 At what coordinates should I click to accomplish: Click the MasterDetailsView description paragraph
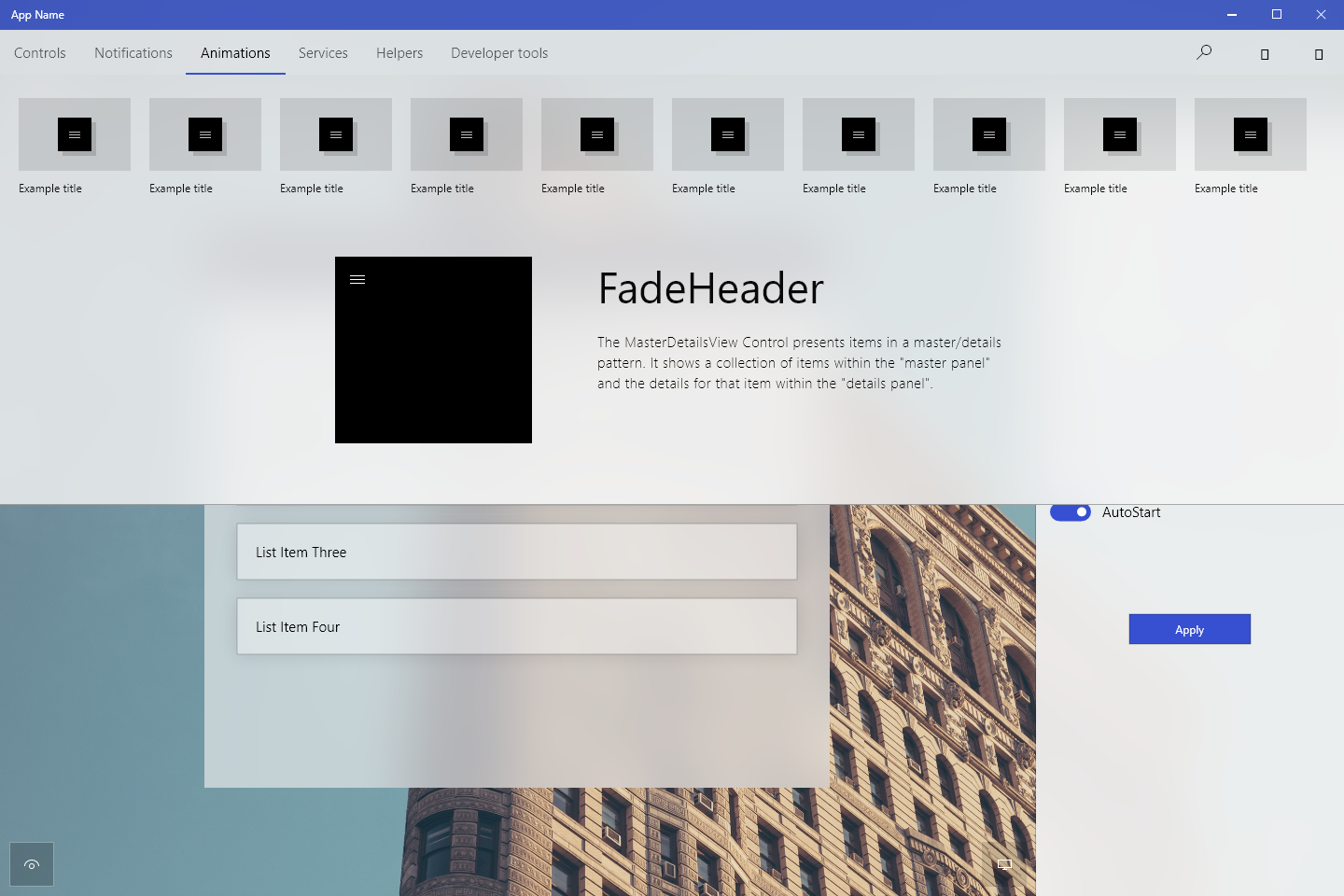coord(800,363)
